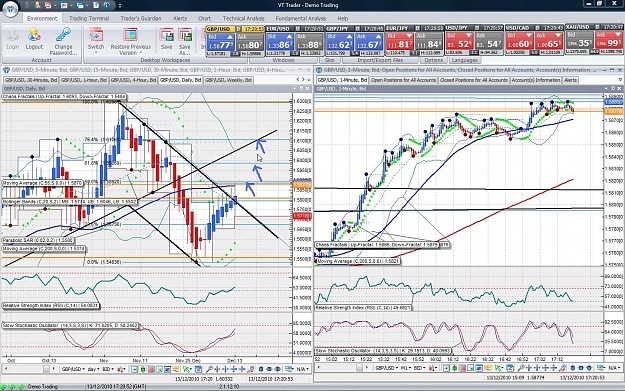Click the EUR/USD Bid price button
Image resolution: width=625 pixels, height=391 pixels.
(x=280, y=41)
